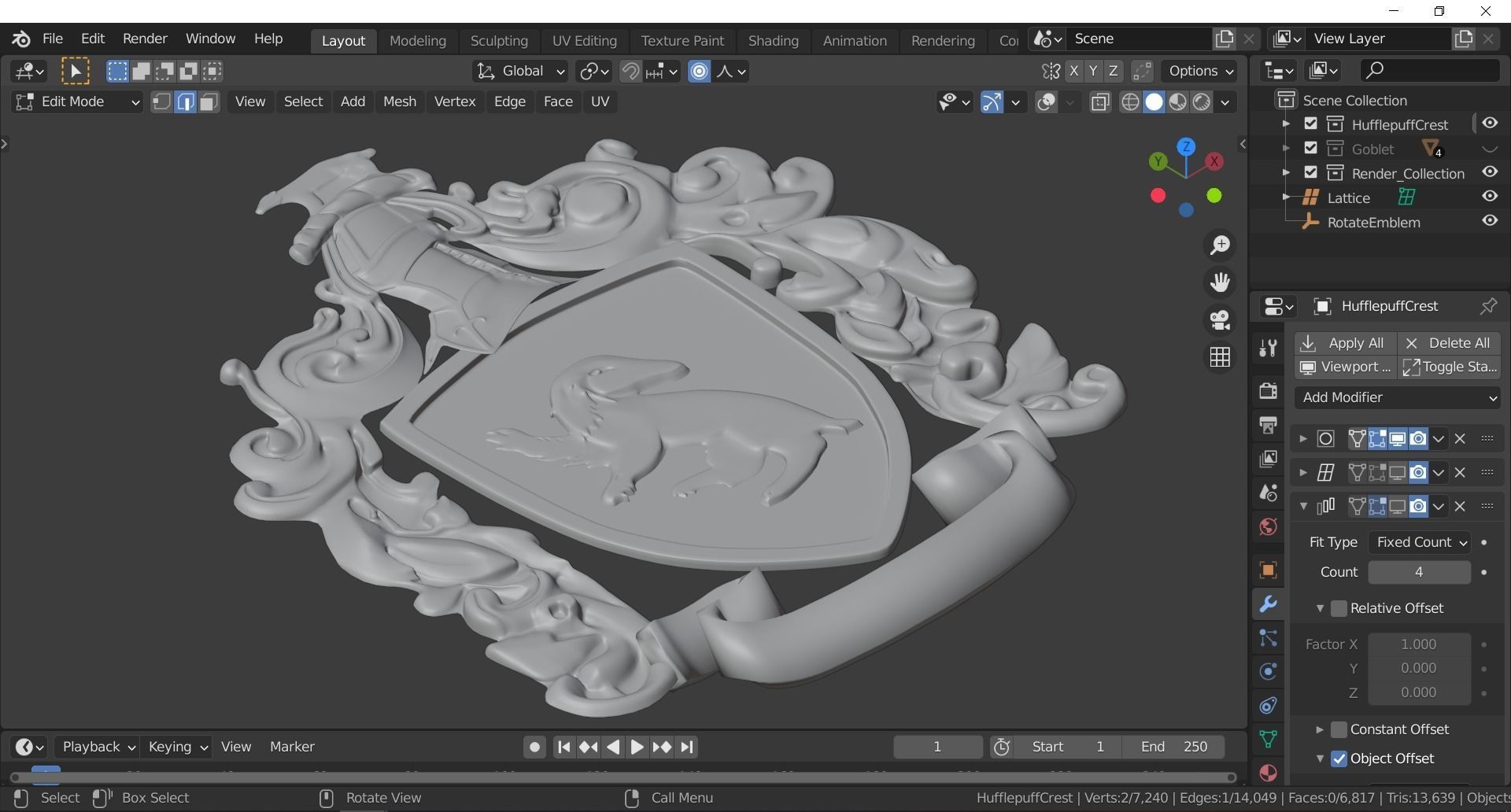Uncheck Goblet collection checkbox

tap(1310, 148)
